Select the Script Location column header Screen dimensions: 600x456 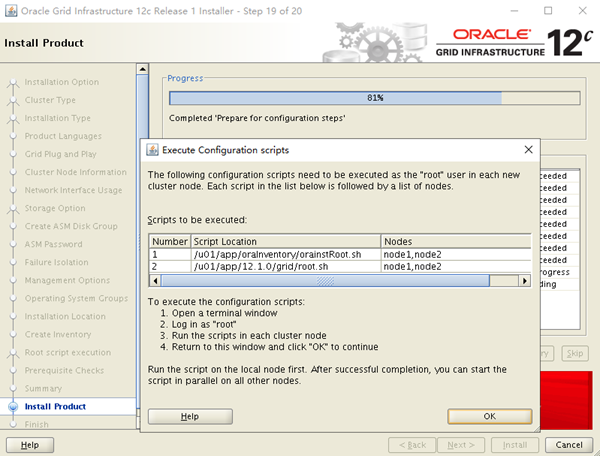pos(285,241)
